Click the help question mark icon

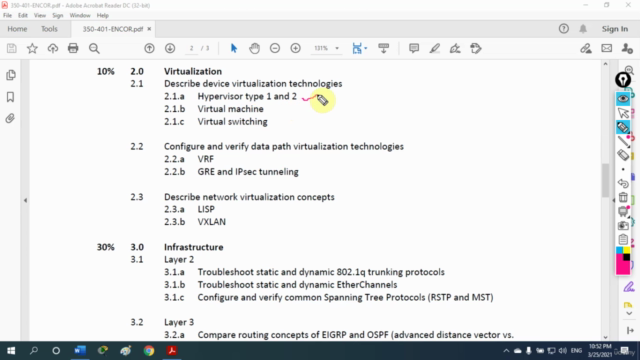[564, 29]
